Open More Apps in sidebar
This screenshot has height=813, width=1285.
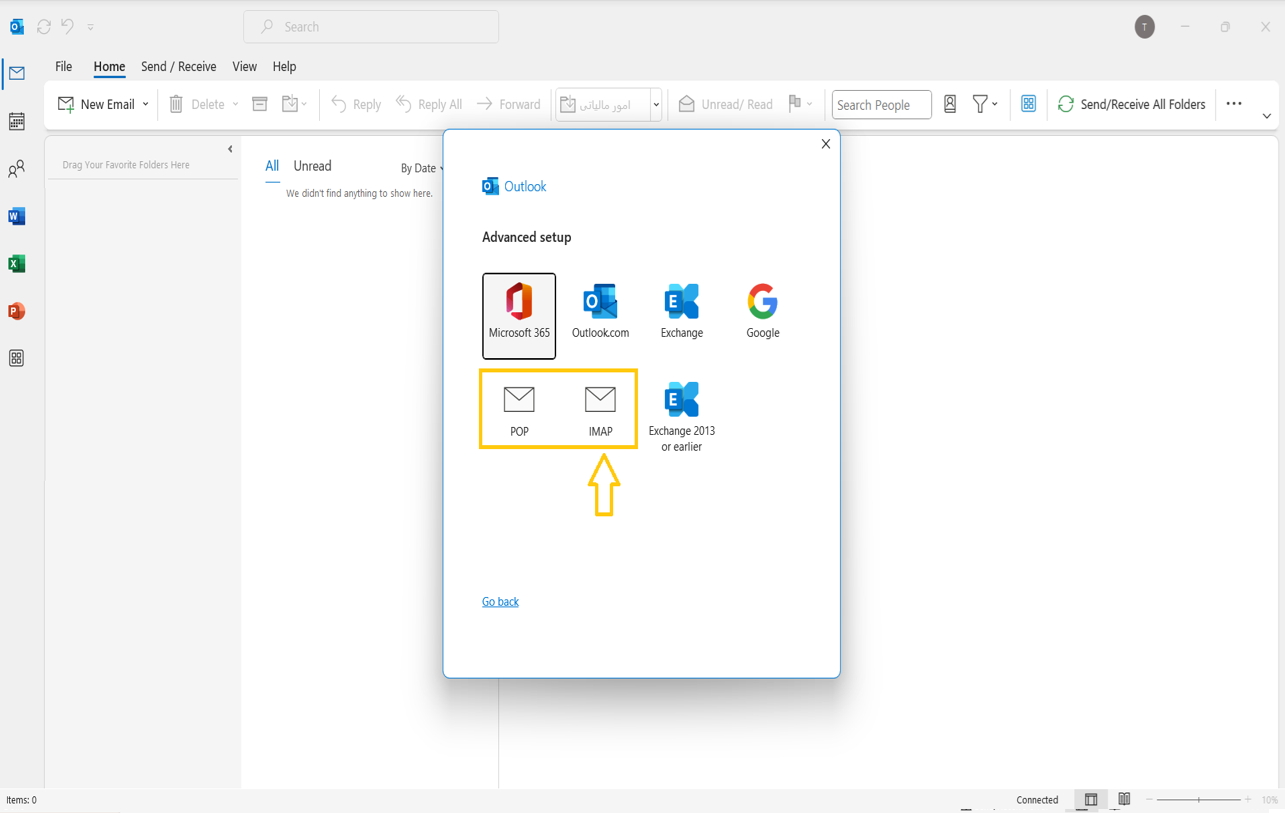point(17,358)
